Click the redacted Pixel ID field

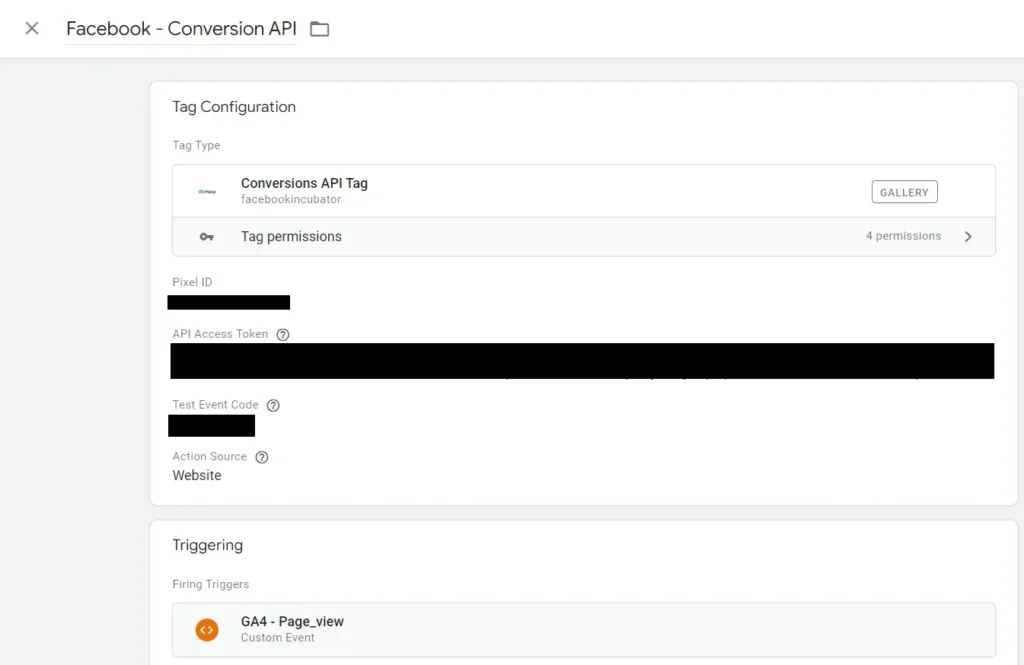point(229,302)
